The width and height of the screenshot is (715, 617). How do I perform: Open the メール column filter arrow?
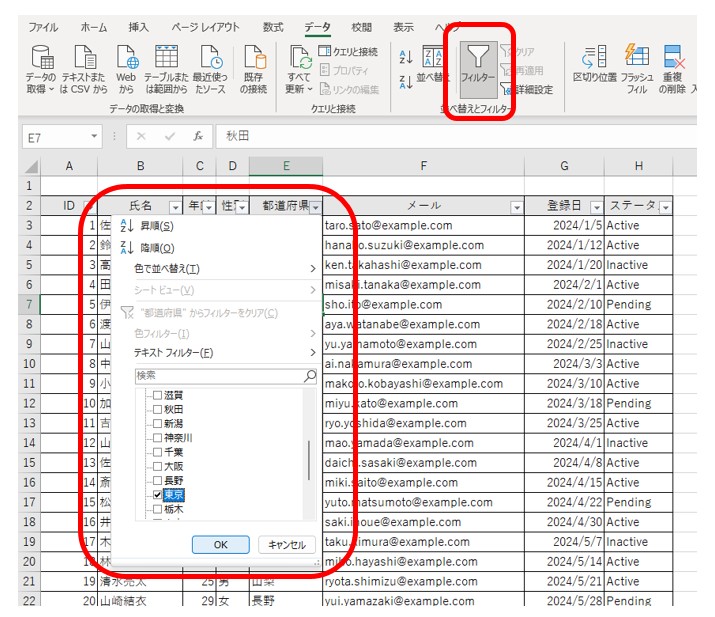(517, 207)
